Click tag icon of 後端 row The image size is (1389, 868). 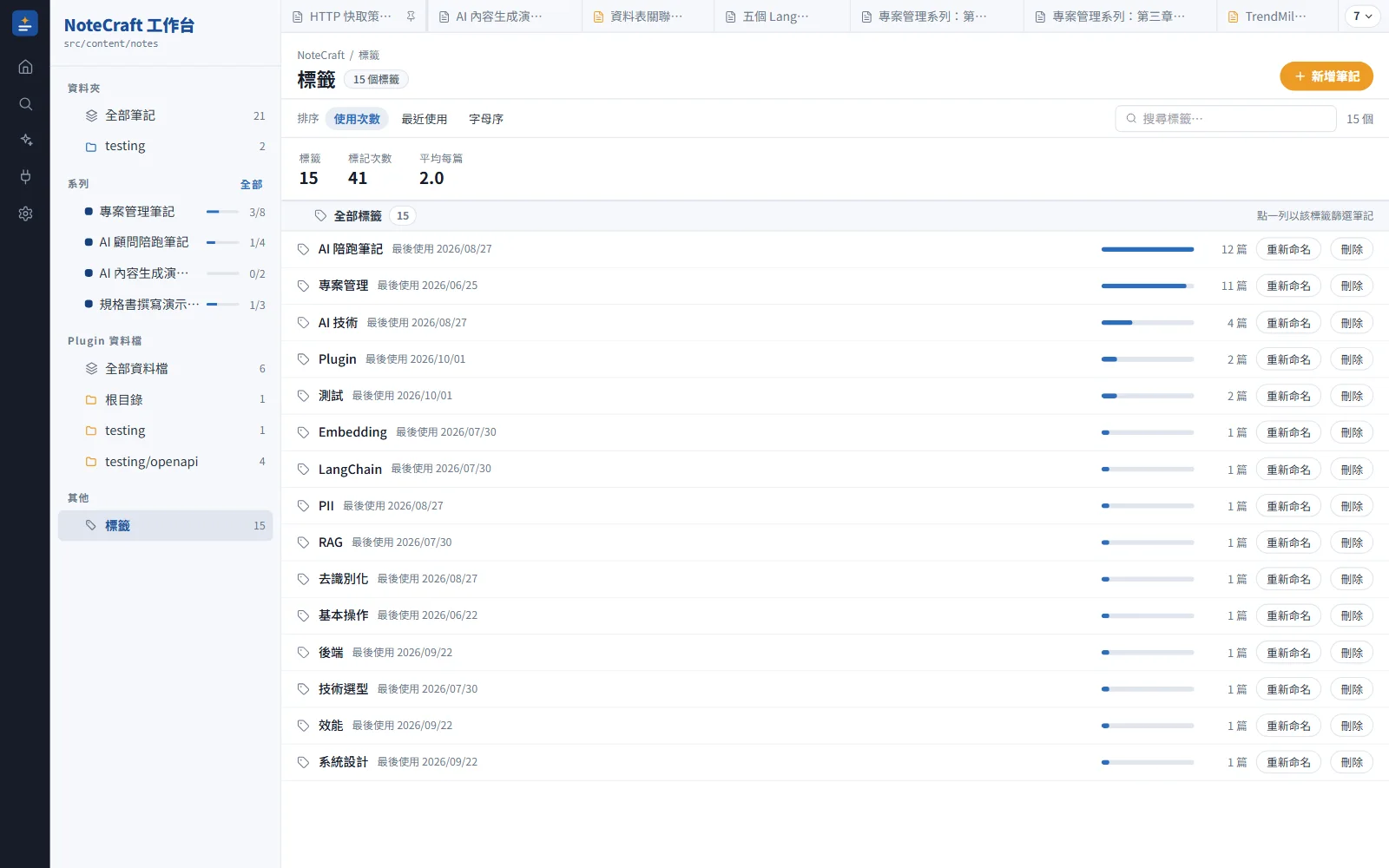pyautogui.click(x=303, y=653)
